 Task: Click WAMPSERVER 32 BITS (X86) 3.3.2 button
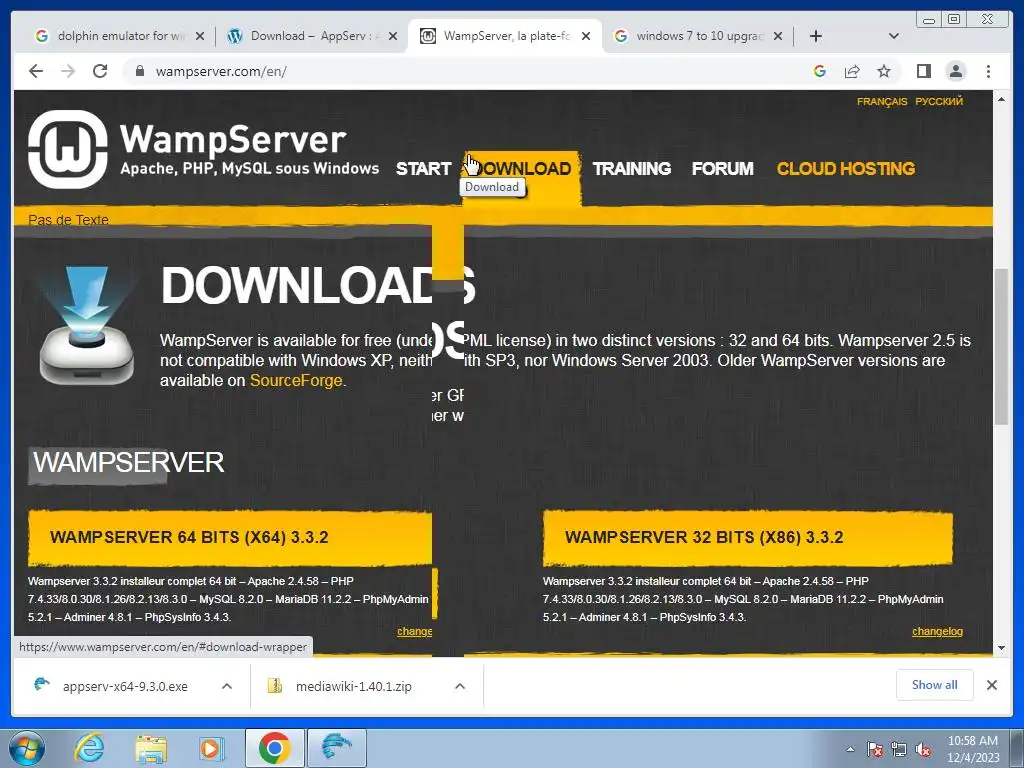(x=748, y=537)
